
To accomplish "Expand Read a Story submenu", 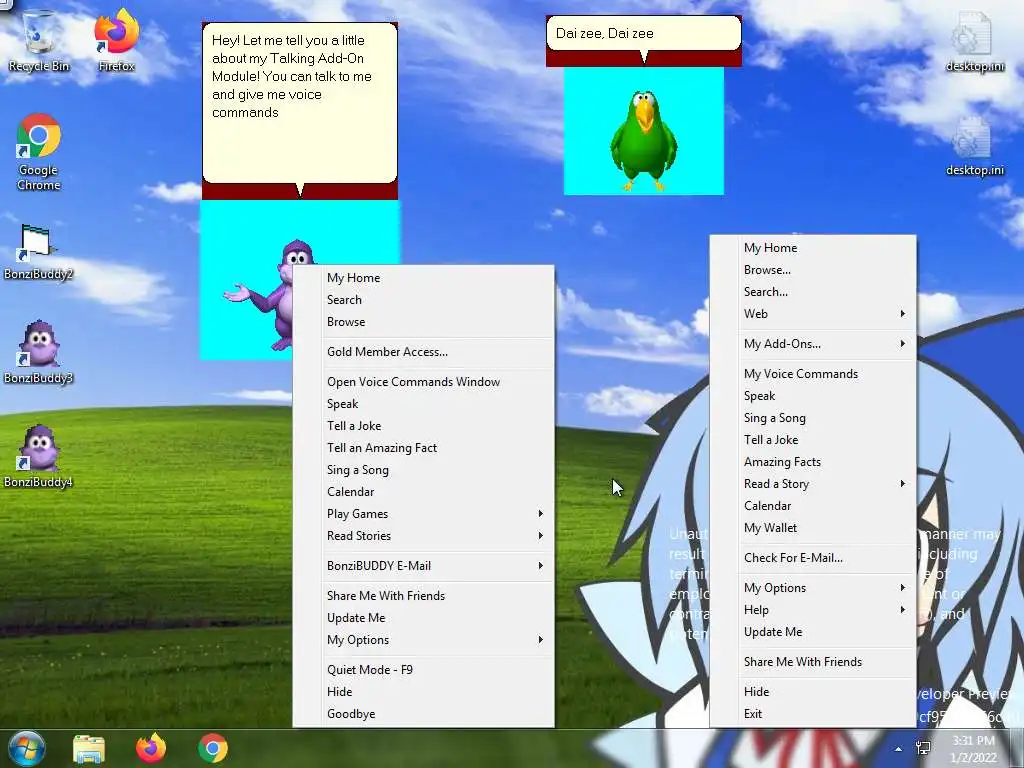I will tap(813, 484).
